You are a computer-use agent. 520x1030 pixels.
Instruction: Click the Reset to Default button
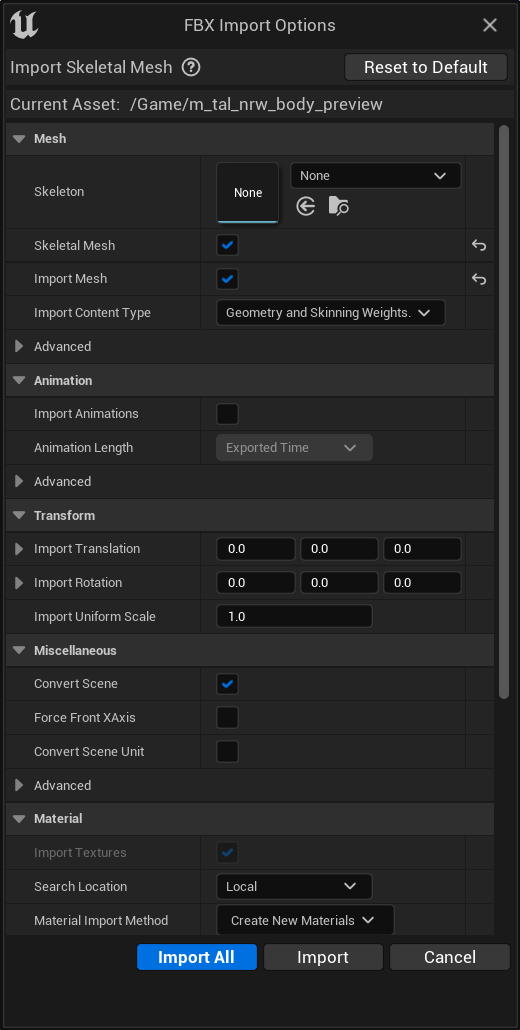coord(425,67)
